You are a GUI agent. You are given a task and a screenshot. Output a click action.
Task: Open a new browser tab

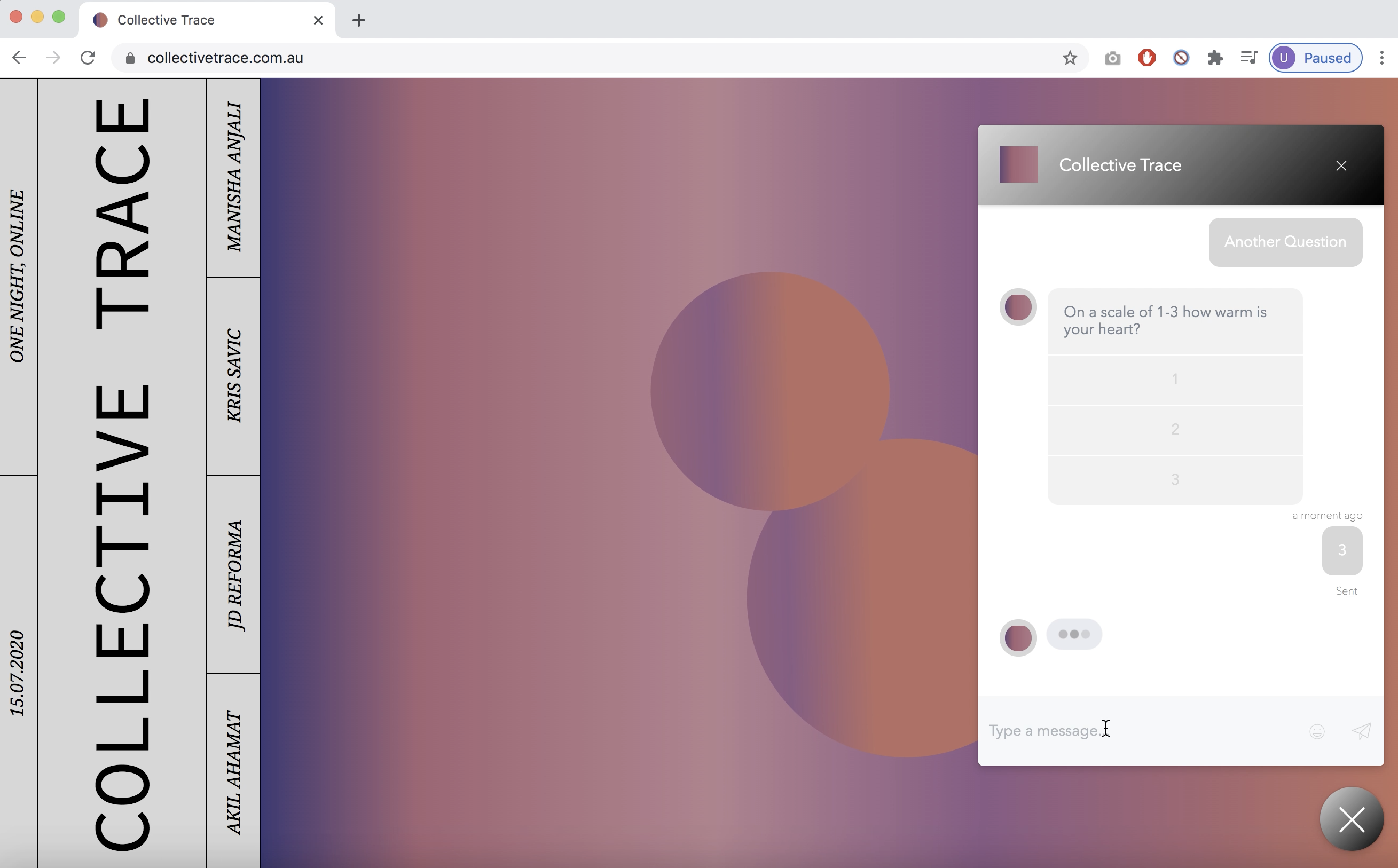[x=359, y=21]
